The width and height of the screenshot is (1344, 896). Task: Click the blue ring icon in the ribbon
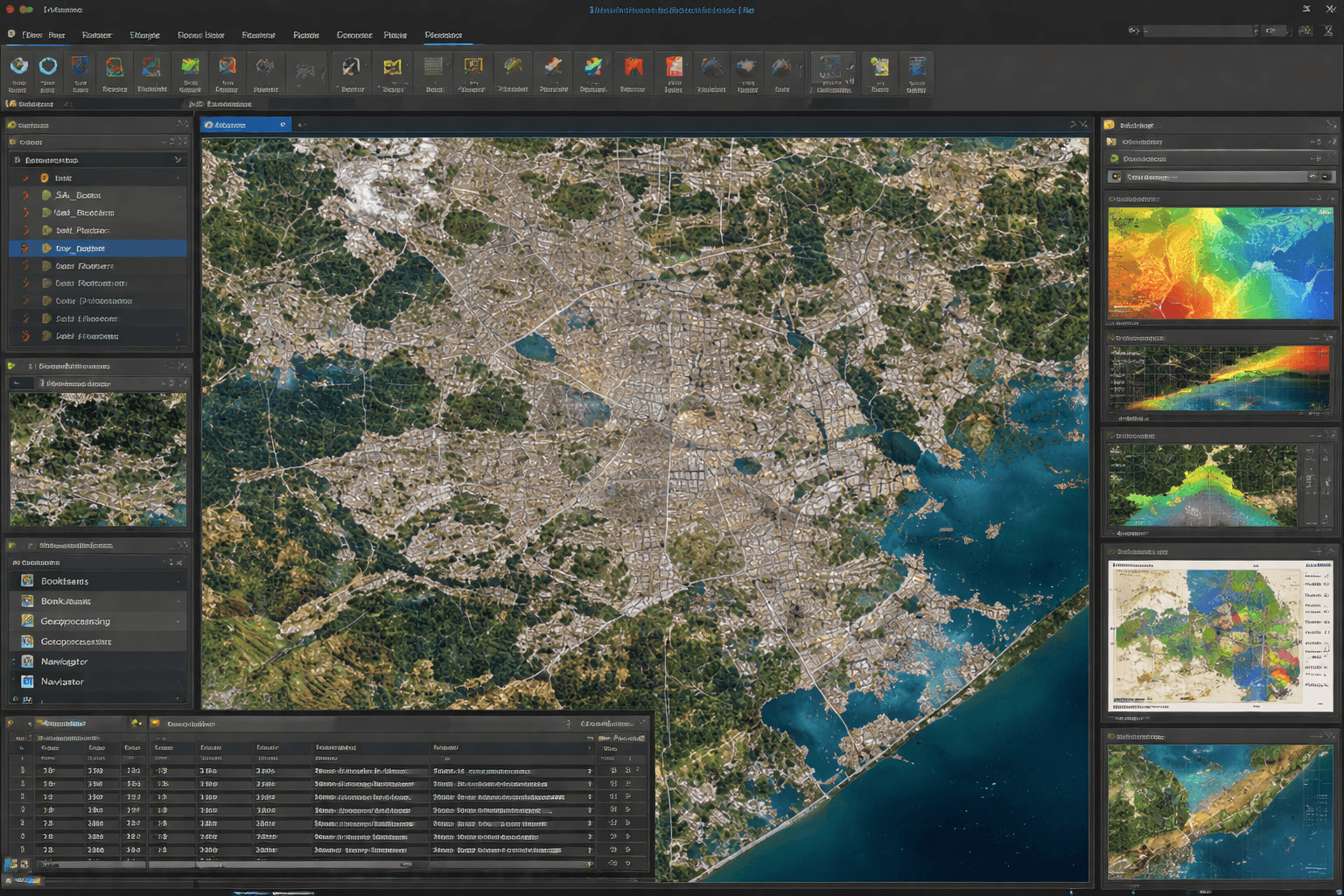pyautogui.click(x=48, y=66)
